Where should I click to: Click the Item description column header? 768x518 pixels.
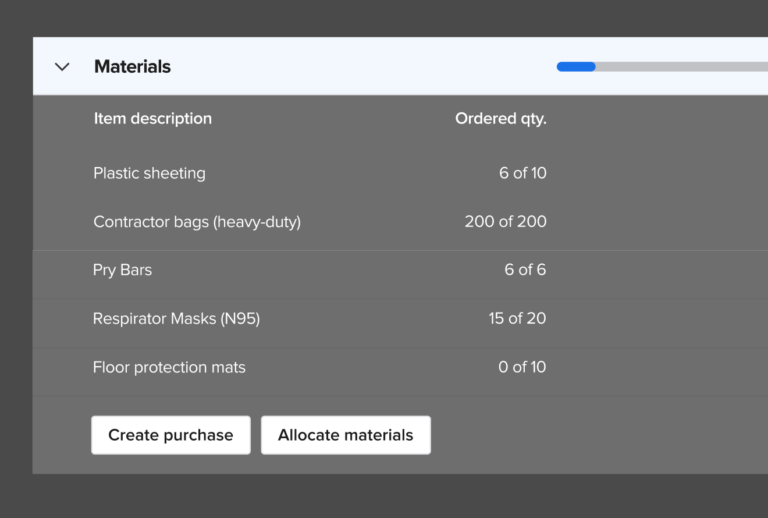pos(153,118)
